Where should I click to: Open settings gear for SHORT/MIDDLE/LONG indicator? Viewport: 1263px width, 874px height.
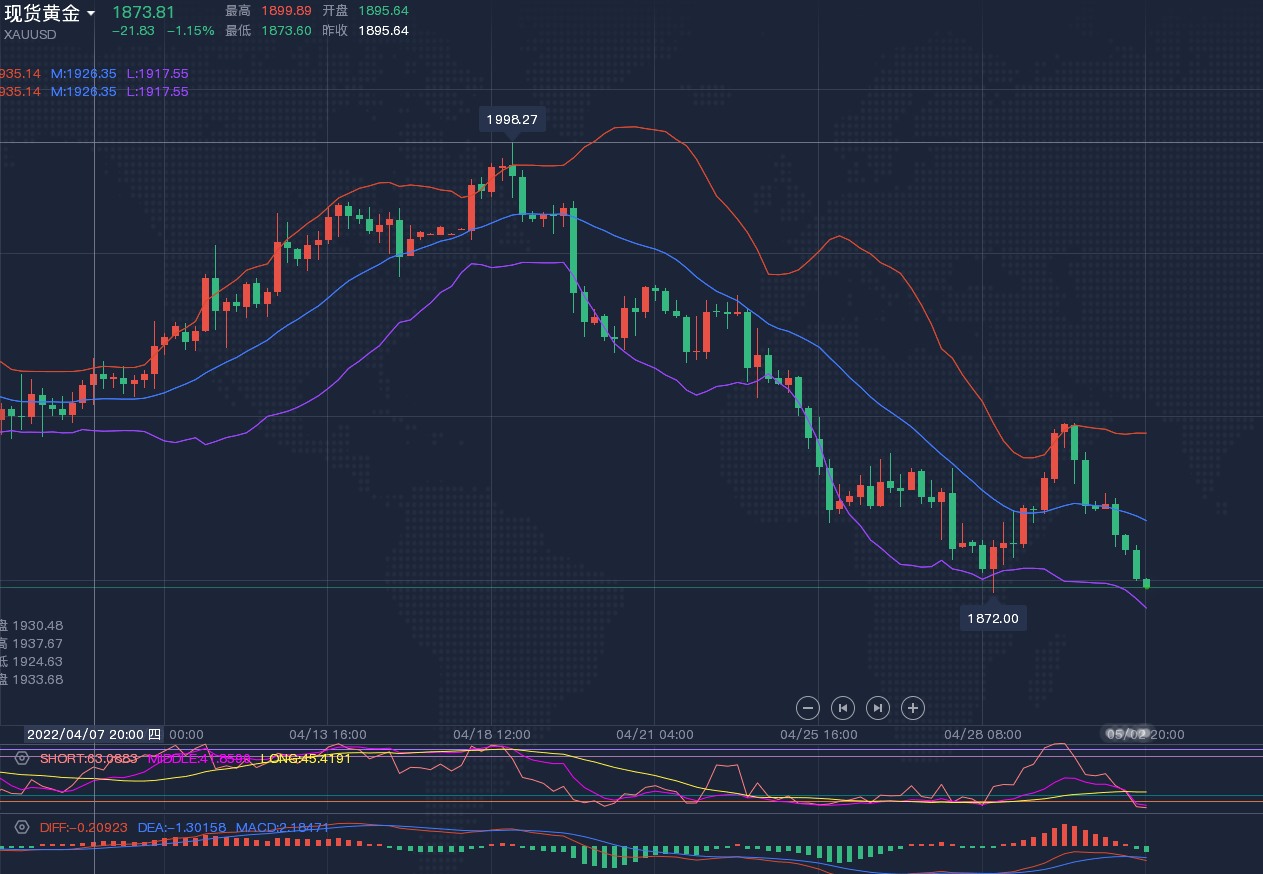[x=22, y=758]
